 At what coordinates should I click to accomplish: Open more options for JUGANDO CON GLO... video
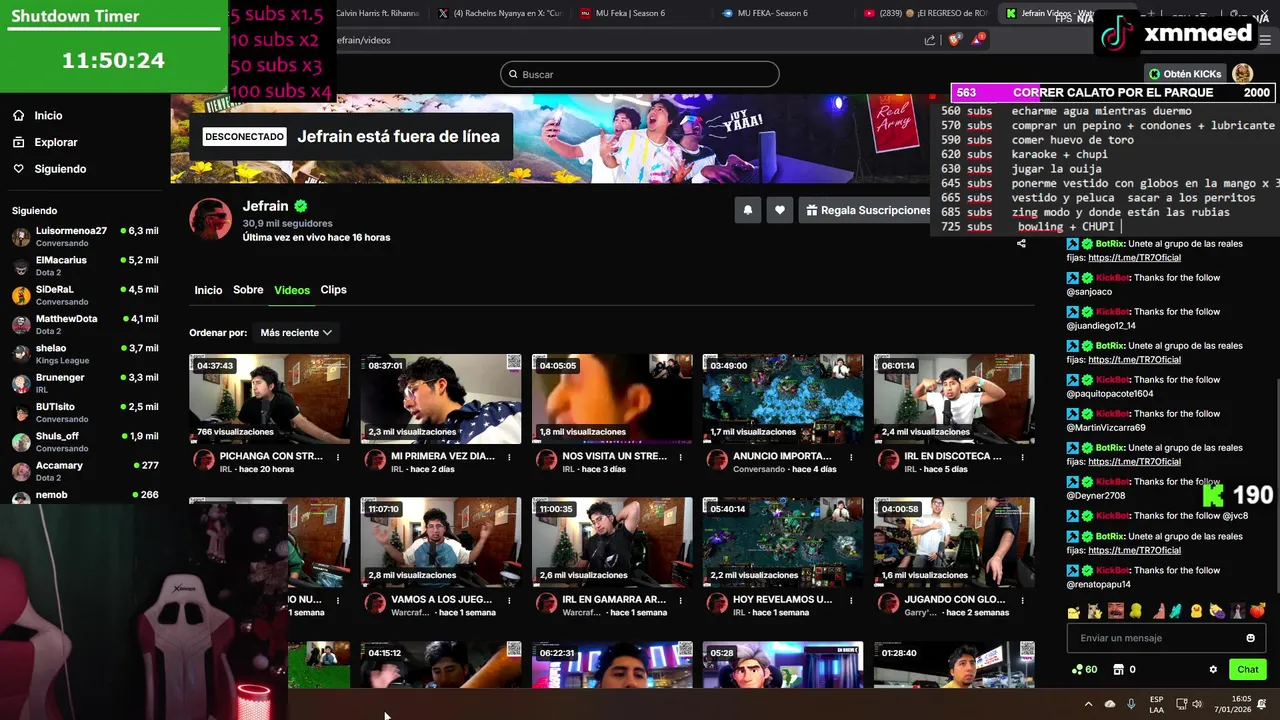point(1022,600)
